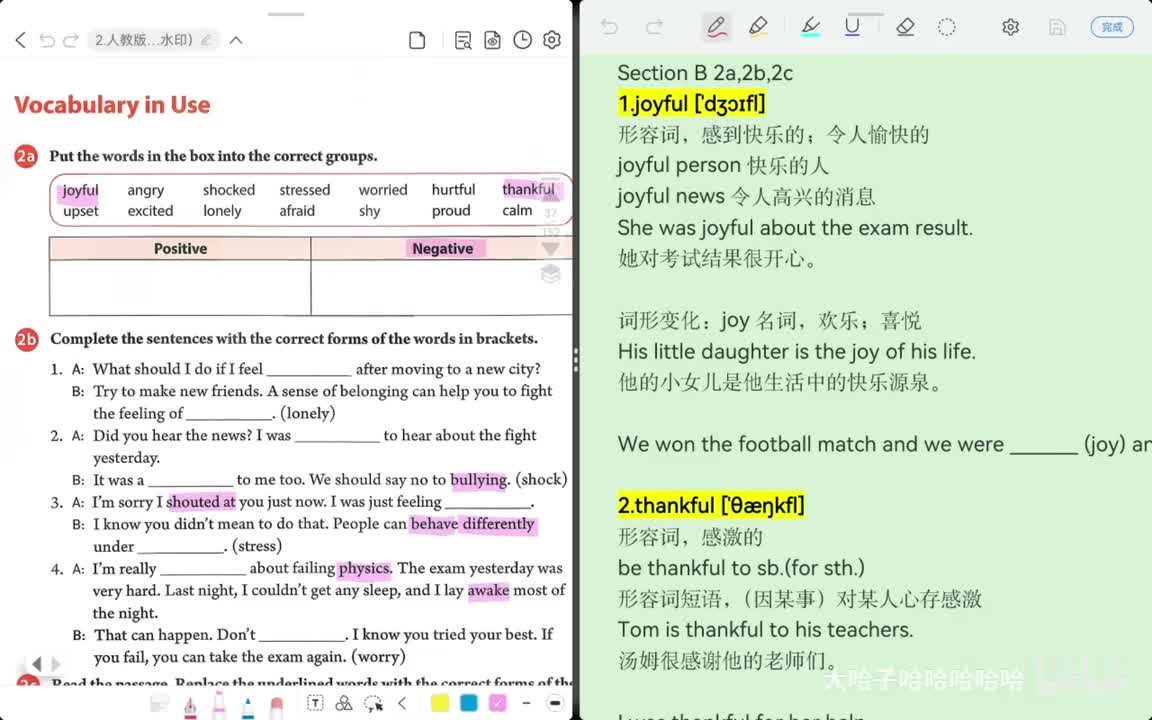Select the lasso selection circle tool
Screen dimensions: 1152x720
click(947, 27)
